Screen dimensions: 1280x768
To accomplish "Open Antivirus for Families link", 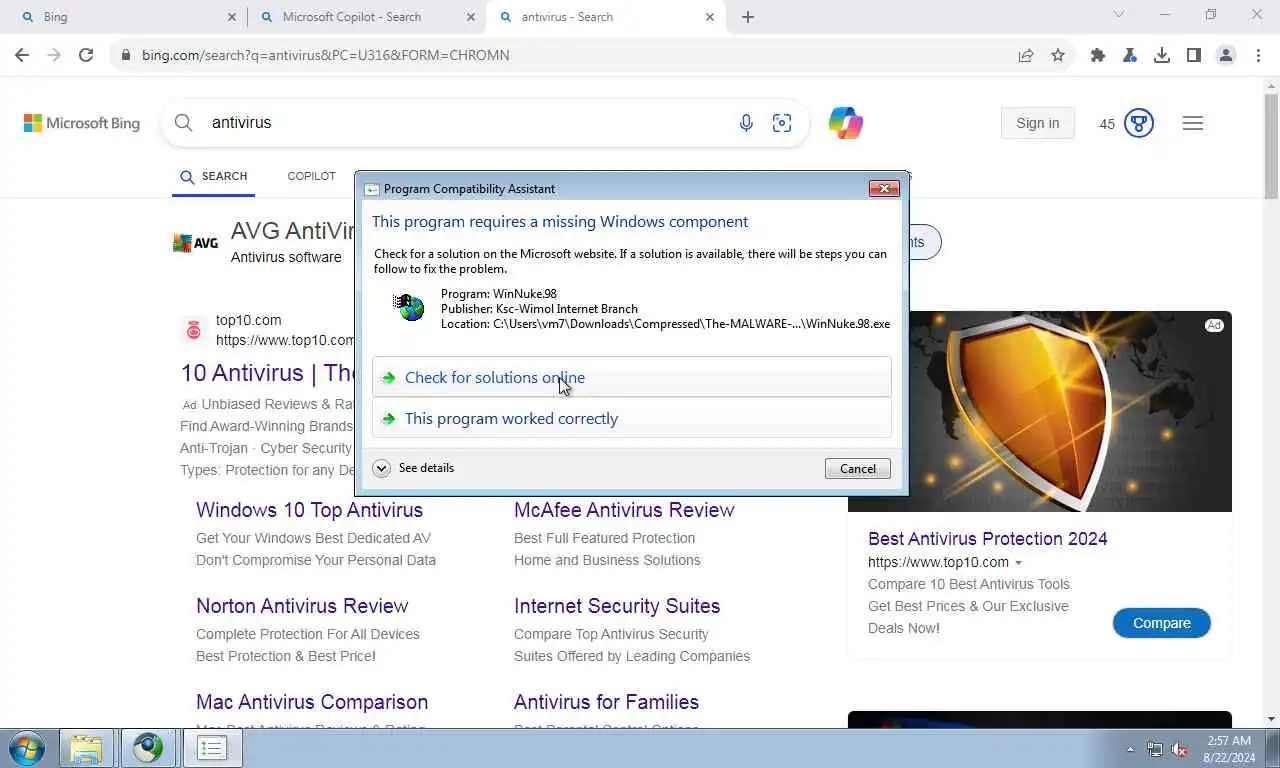I will pos(606,702).
